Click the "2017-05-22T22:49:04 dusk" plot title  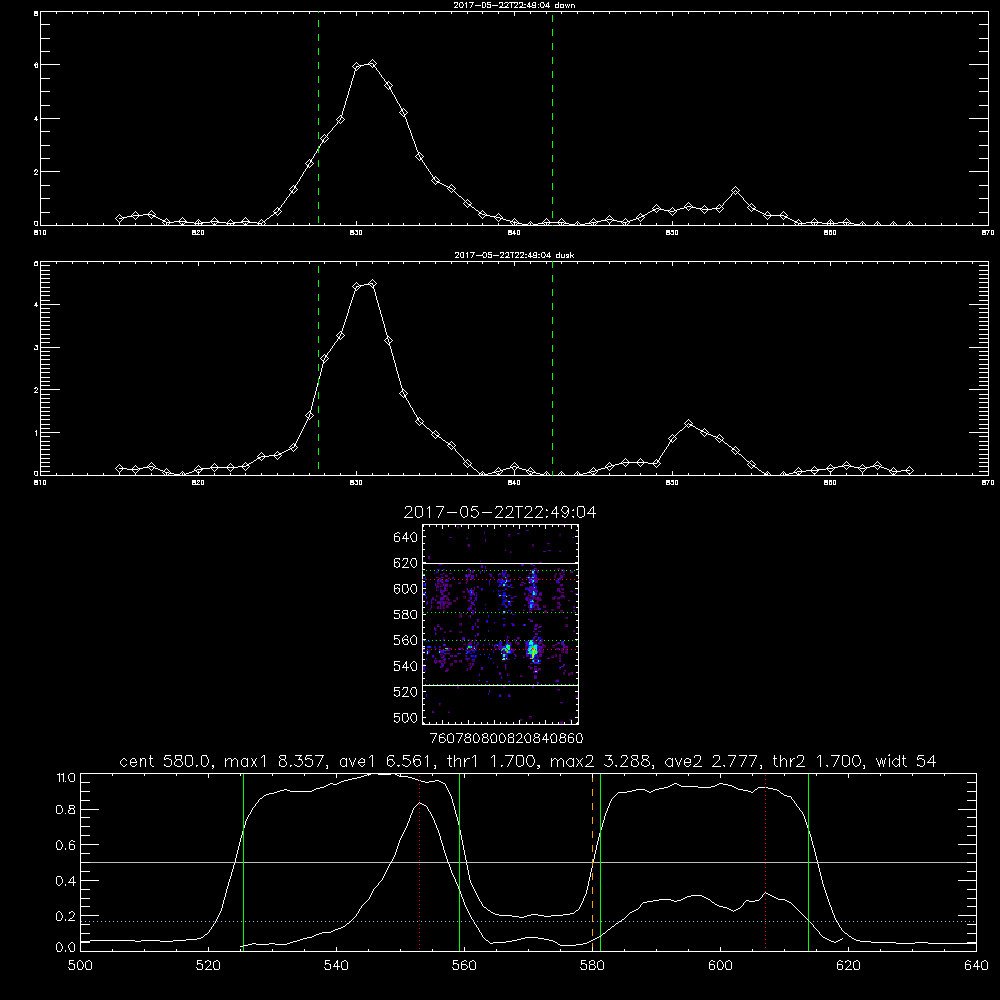click(514, 255)
